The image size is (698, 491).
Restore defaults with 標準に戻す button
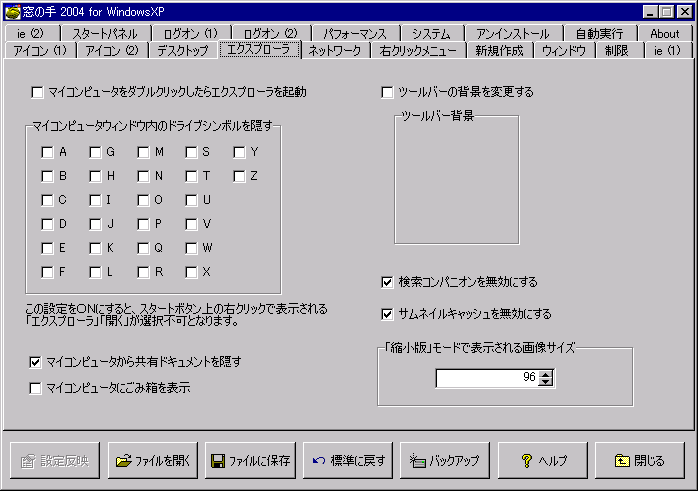point(348,460)
